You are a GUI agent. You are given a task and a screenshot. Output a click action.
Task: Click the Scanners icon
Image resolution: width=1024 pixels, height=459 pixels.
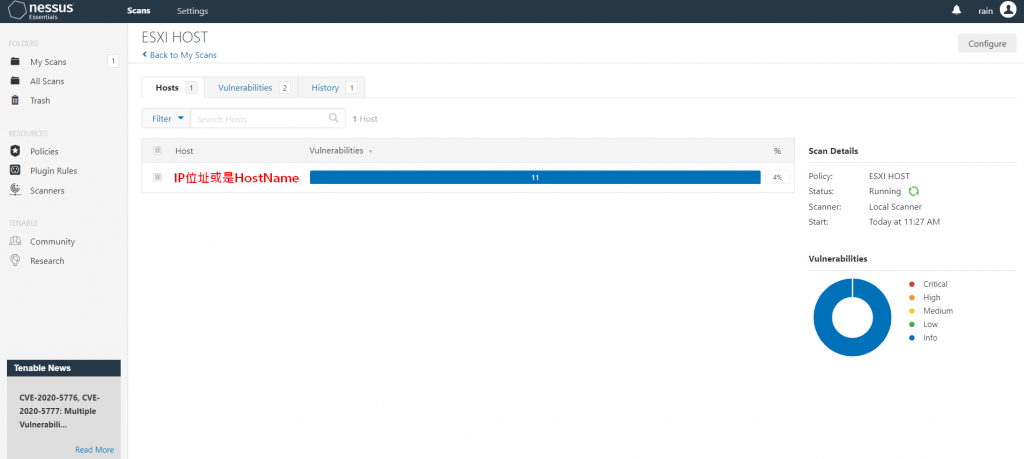[x=15, y=190]
